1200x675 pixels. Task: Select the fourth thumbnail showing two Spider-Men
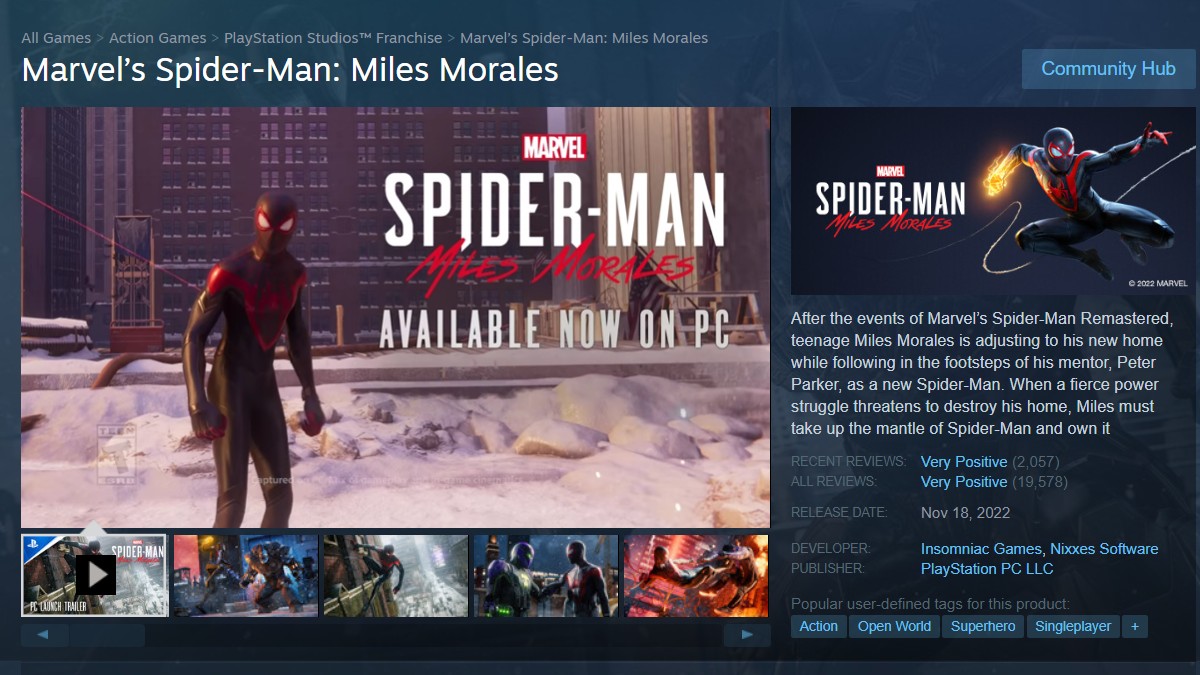[x=546, y=575]
